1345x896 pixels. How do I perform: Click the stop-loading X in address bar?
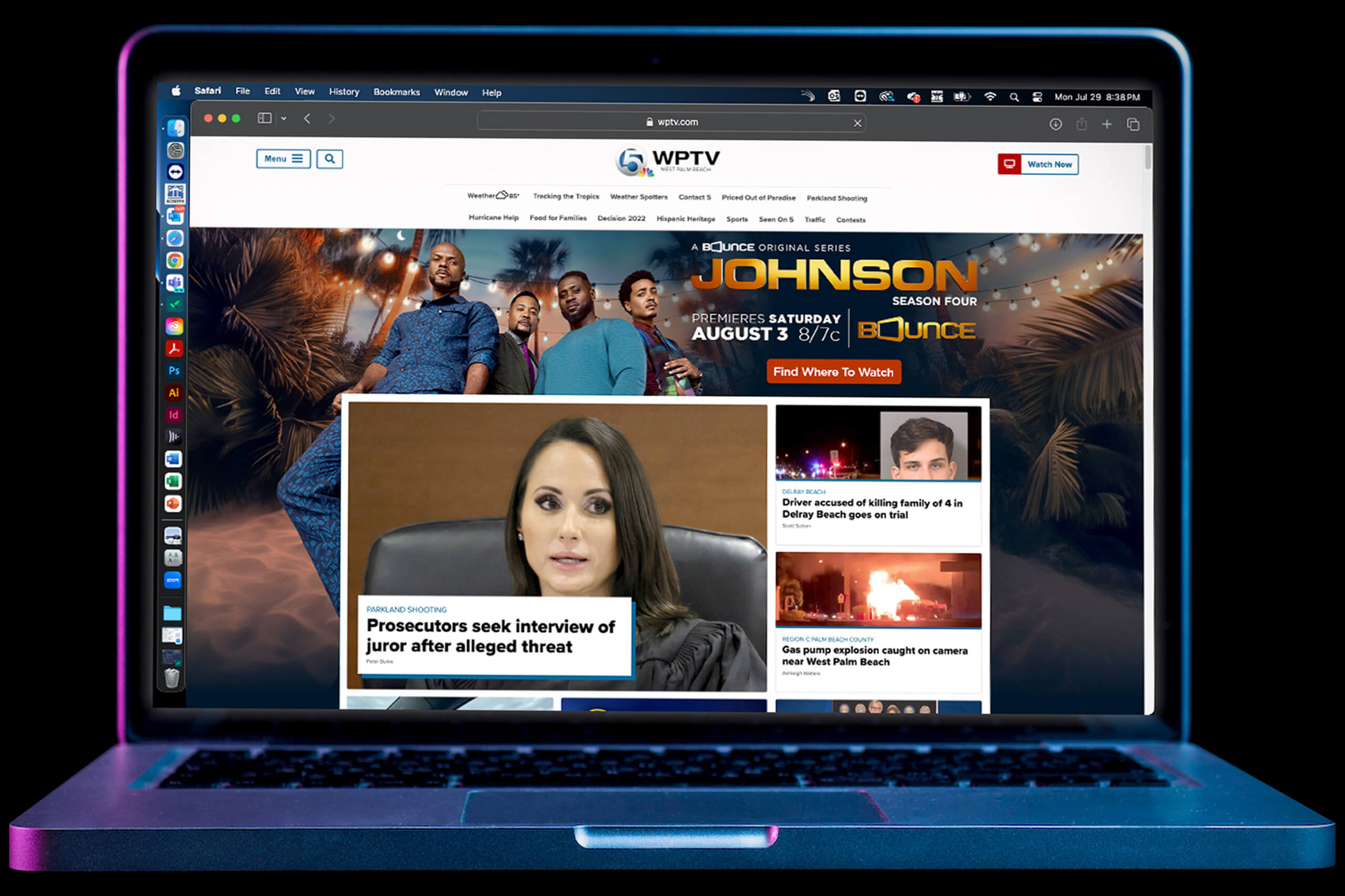point(857,123)
